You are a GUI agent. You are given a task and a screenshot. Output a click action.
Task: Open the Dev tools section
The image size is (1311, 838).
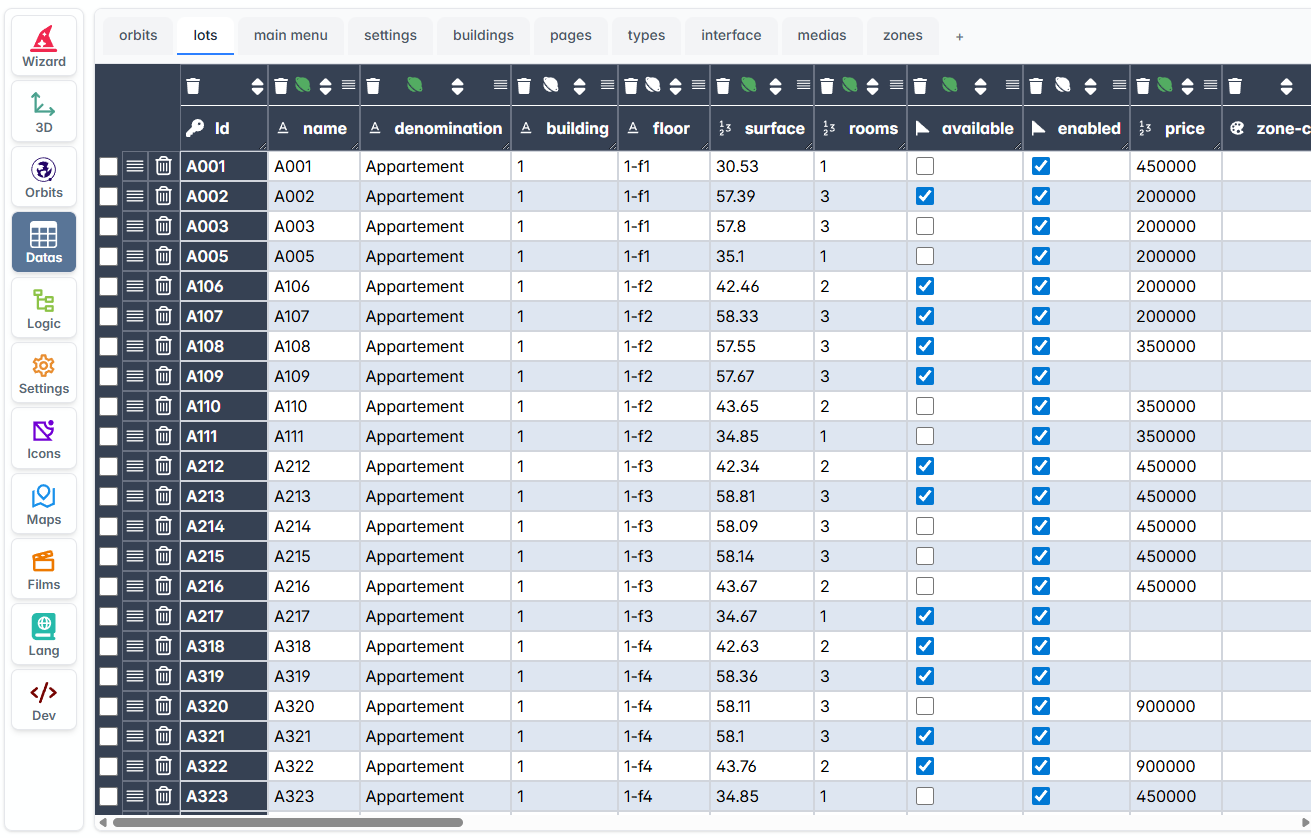[x=44, y=701]
